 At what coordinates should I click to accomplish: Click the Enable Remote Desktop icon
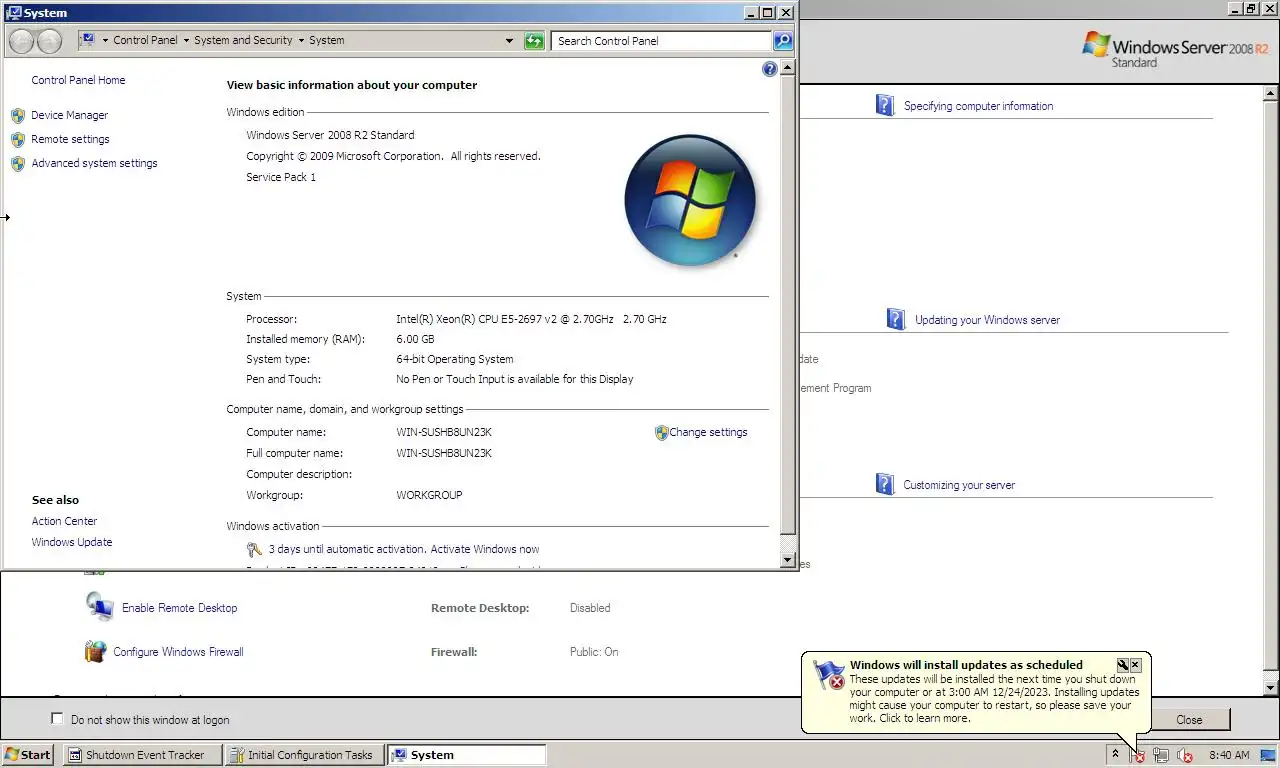pos(99,607)
